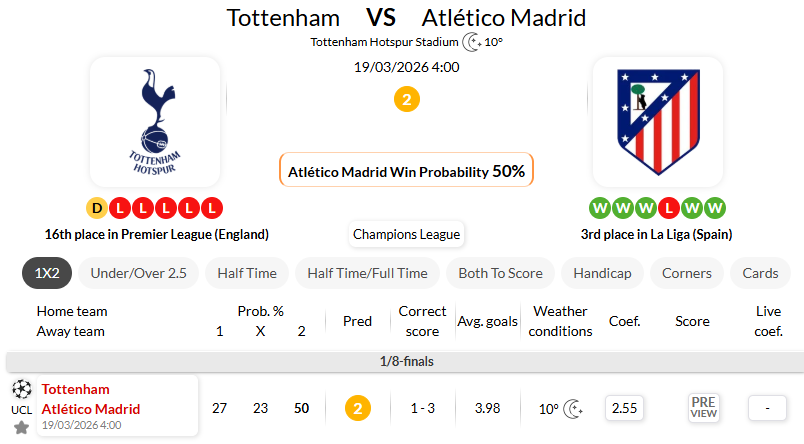The width and height of the screenshot is (804, 444).
Task: Click the star favorite icon under UCL
Action: click(x=21, y=428)
